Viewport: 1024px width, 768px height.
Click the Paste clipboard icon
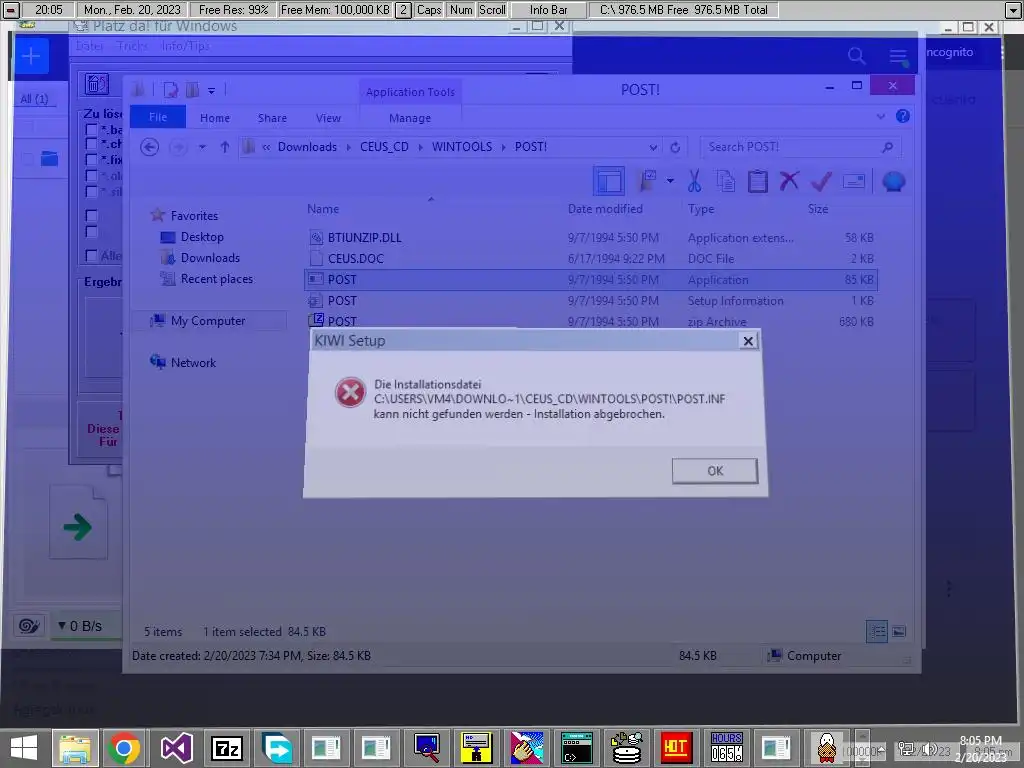758,181
